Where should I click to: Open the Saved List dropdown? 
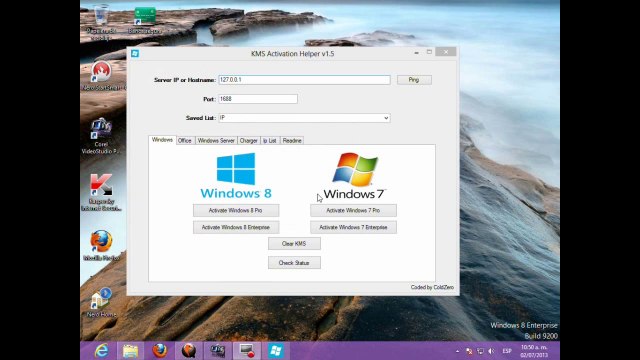304,118
